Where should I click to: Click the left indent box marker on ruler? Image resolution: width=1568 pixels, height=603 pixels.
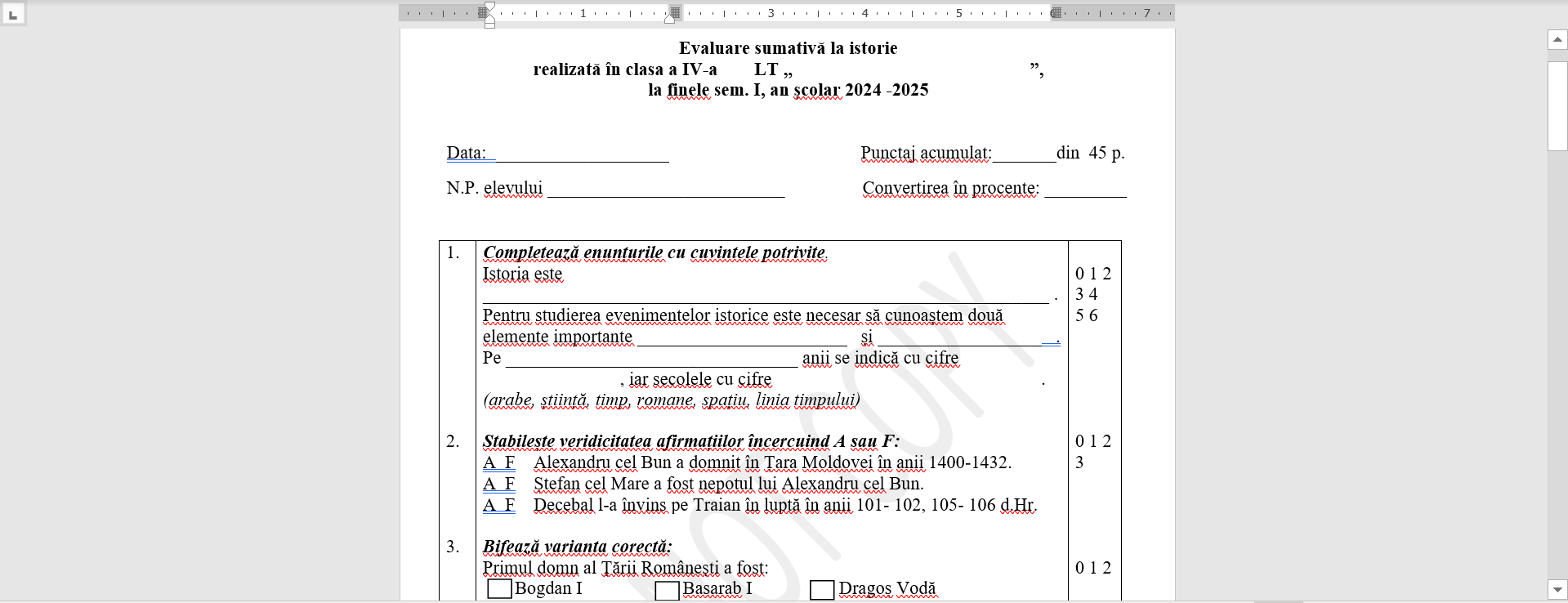click(x=489, y=25)
